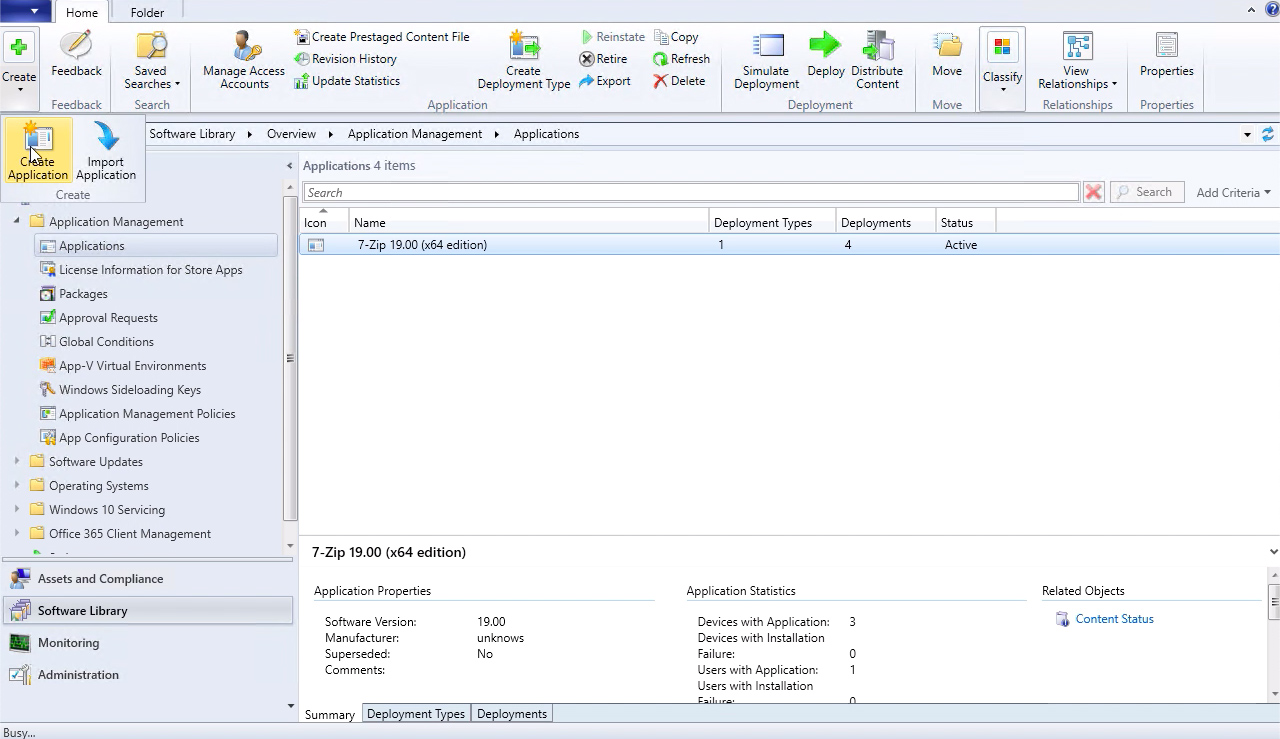
Task: Open the blue application menu button
Action: (x=25, y=11)
